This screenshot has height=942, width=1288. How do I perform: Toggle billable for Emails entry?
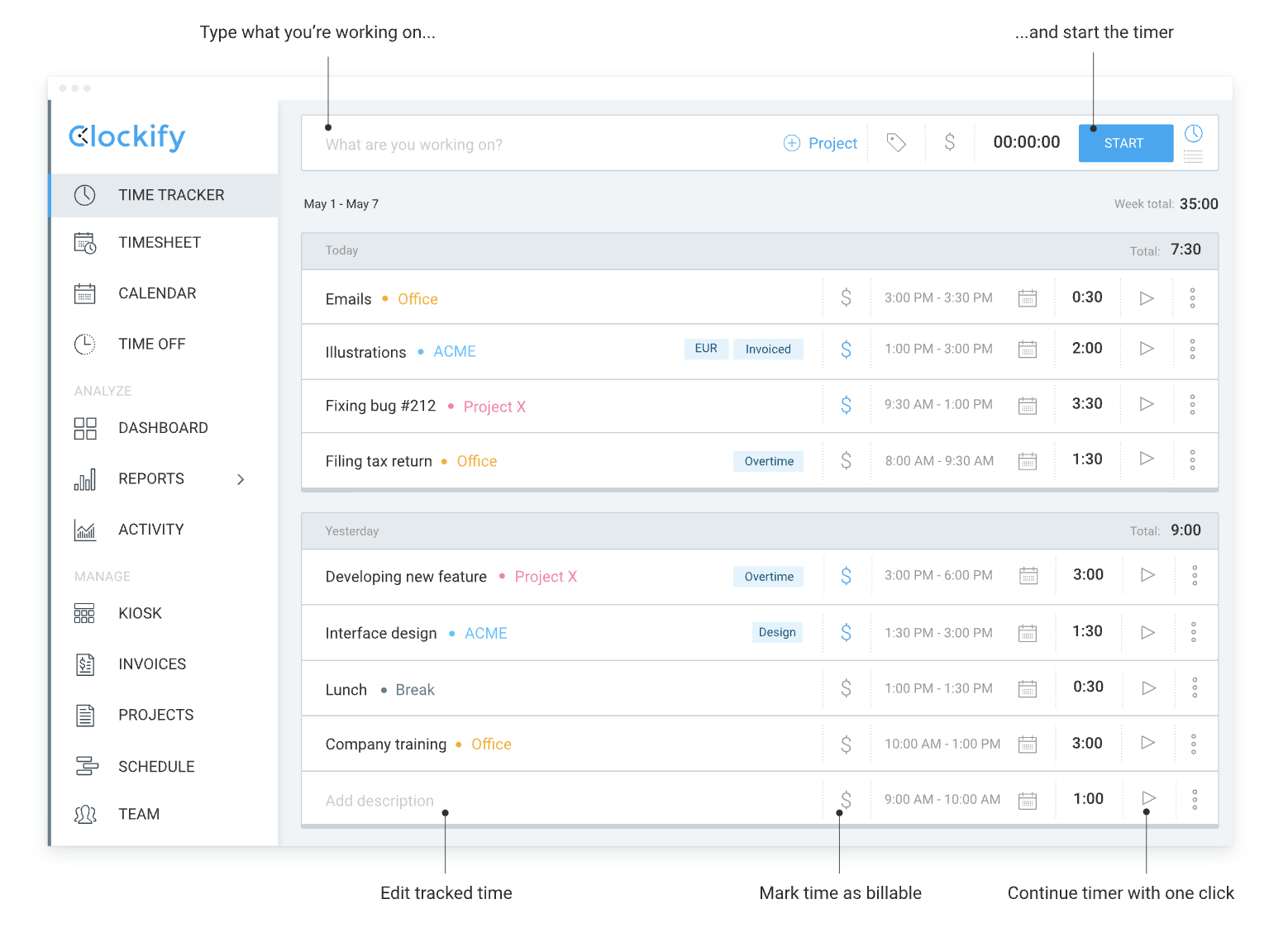(846, 297)
